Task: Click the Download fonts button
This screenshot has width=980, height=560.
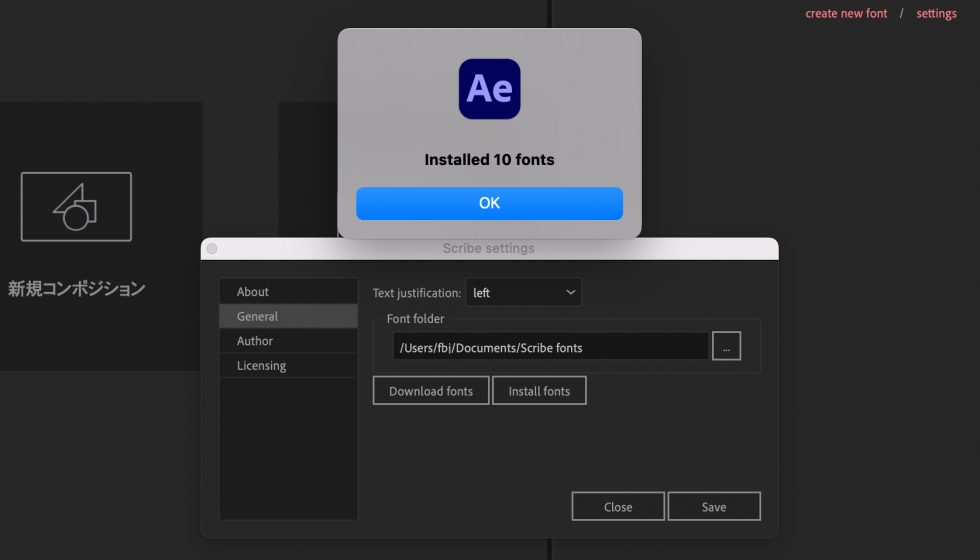Action: coord(431,391)
